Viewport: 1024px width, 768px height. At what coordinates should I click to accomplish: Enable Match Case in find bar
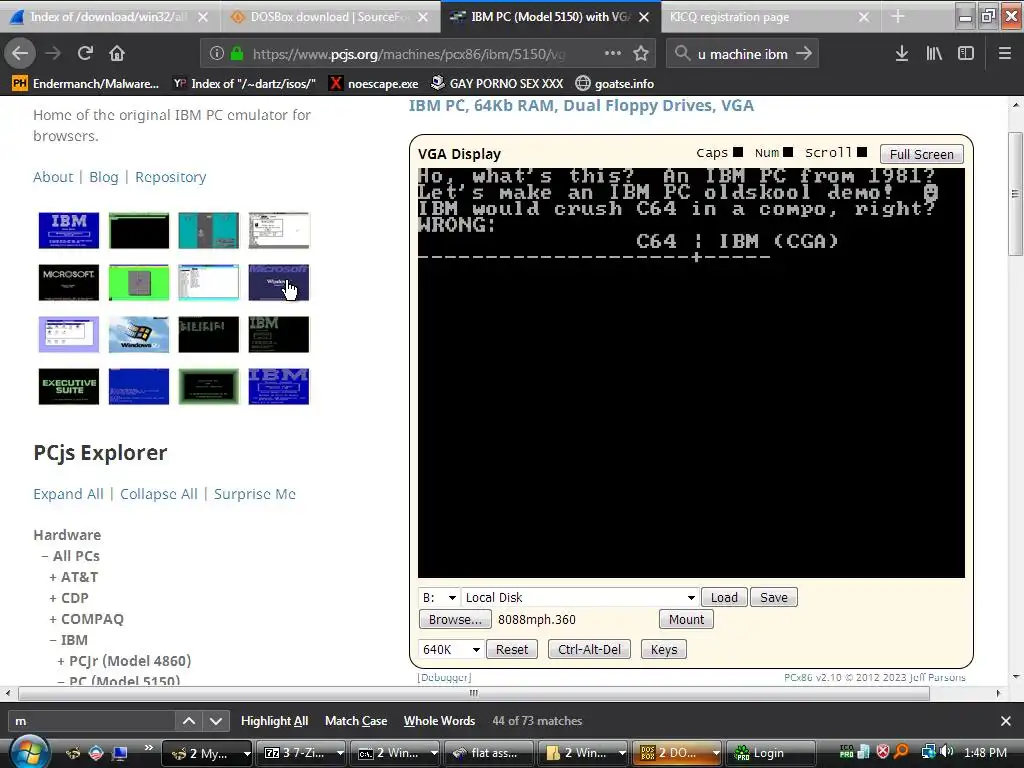(x=356, y=721)
